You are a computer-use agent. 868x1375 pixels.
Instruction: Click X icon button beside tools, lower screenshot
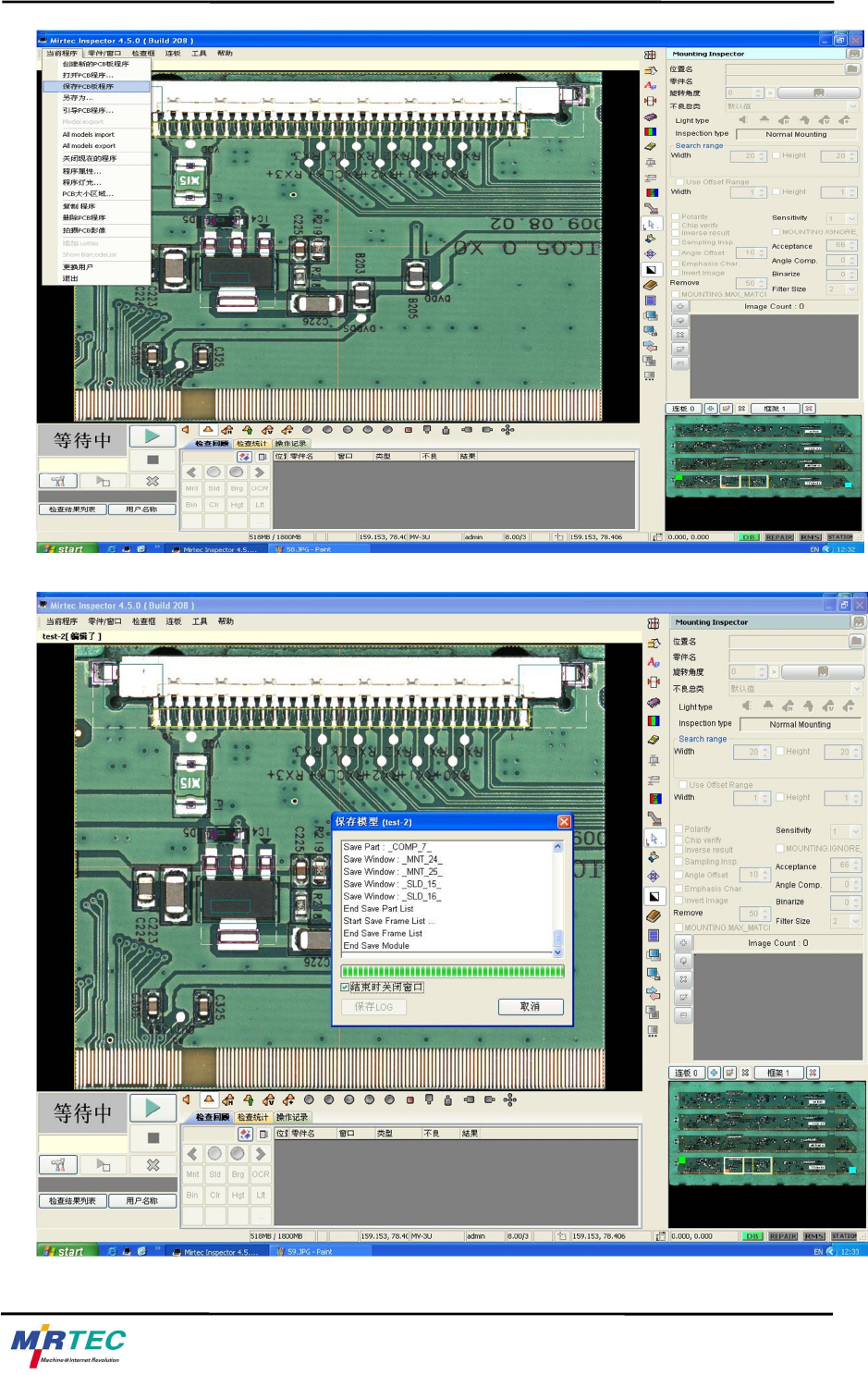[153, 1165]
